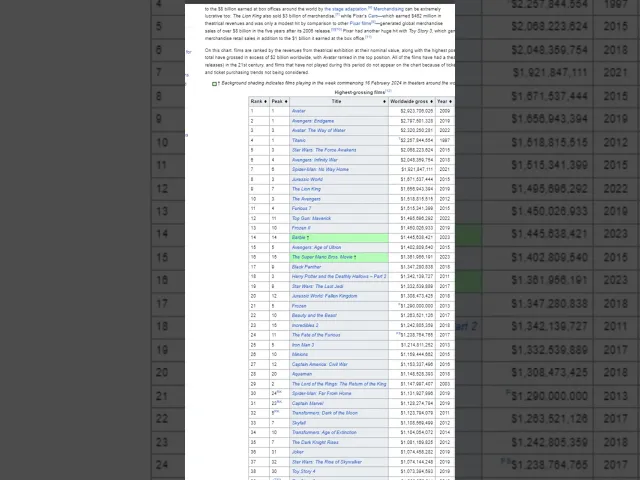Screen dimensions: 640x480
Task: Open the Incredibles 2 link
Action: (305, 325)
